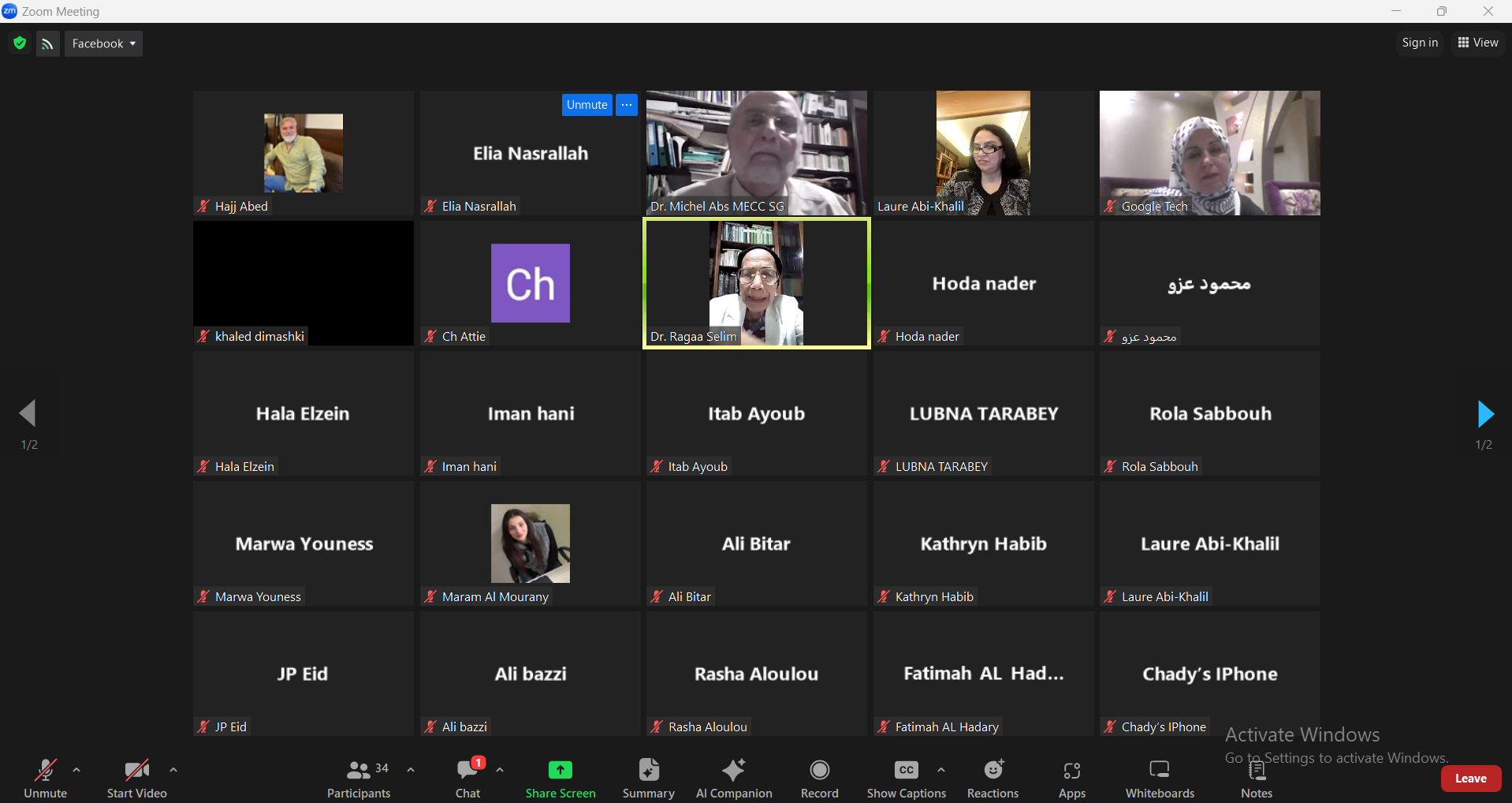Minimize the Zoom Meeting window
Screen dimensions: 1512x803
tap(1396, 11)
